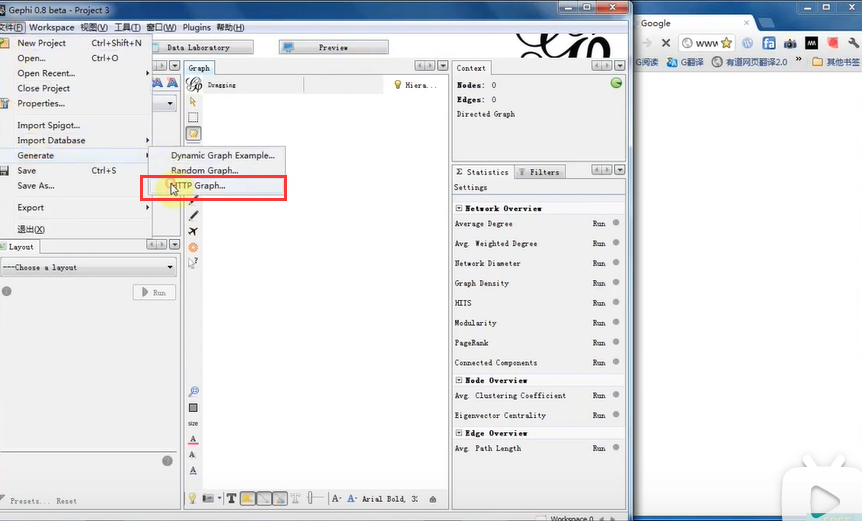Open the Workspace menu
This screenshot has height=521, width=862.
[52, 27]
